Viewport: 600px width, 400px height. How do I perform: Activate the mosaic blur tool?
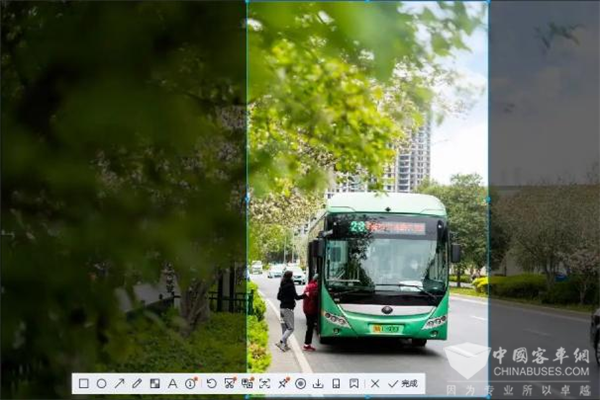pyautogui.click(x=155, y=383)
